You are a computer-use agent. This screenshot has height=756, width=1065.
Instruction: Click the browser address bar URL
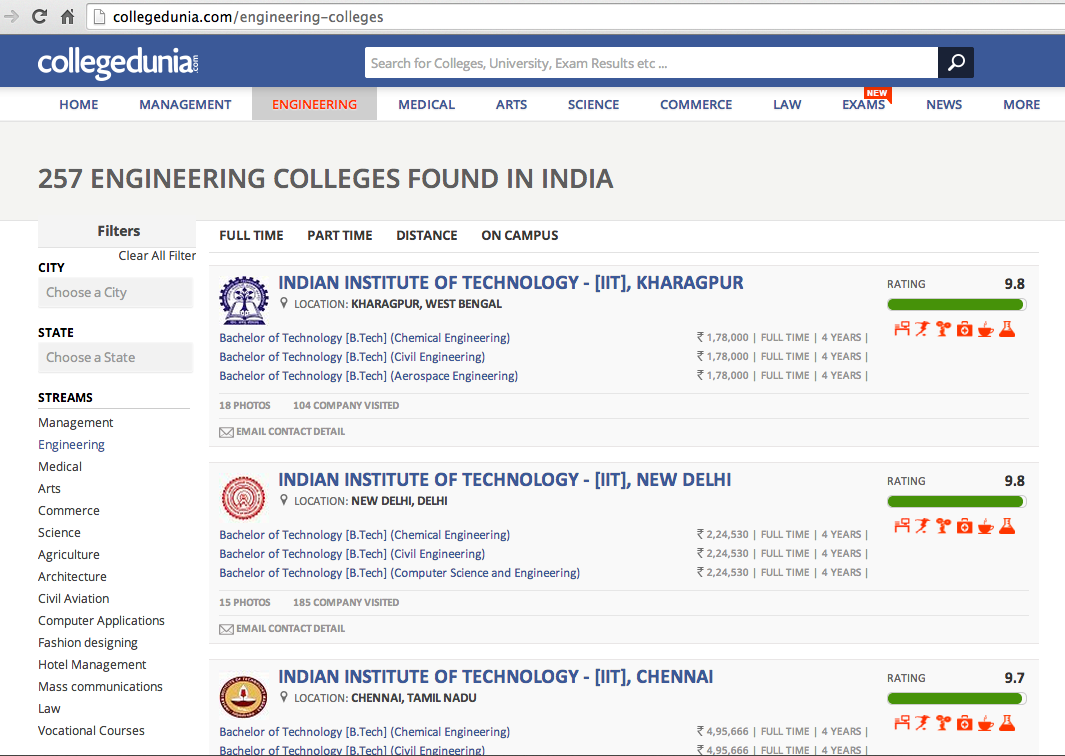click(248, 16)
